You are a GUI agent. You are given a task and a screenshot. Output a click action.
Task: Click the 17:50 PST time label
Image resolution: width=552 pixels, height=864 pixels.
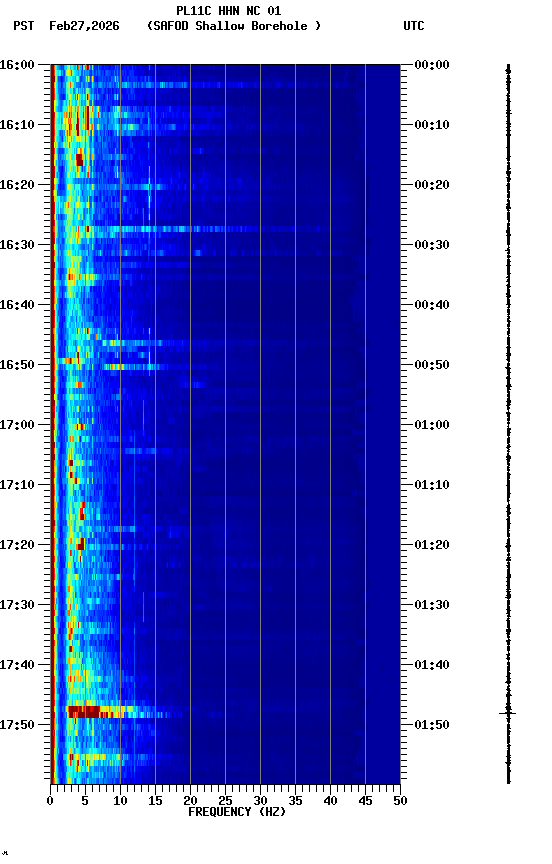coord(17,725)
